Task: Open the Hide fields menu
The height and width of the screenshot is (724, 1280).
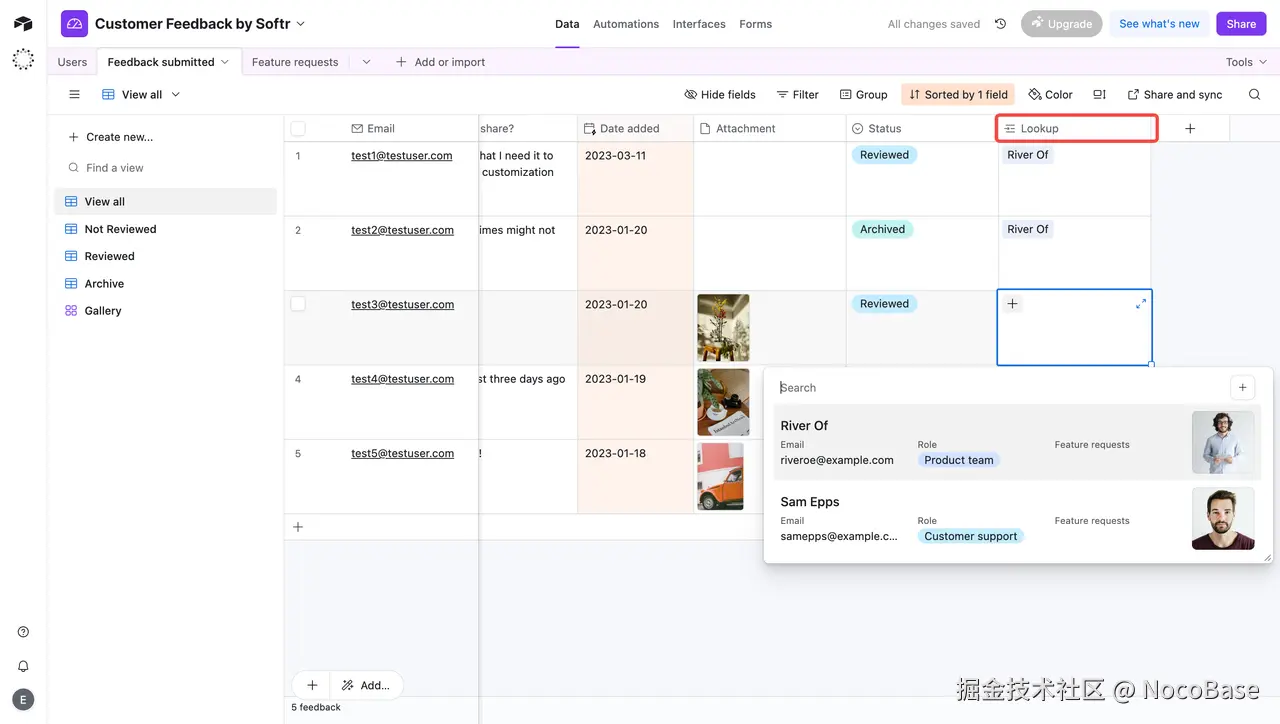Action: point(719,94)
